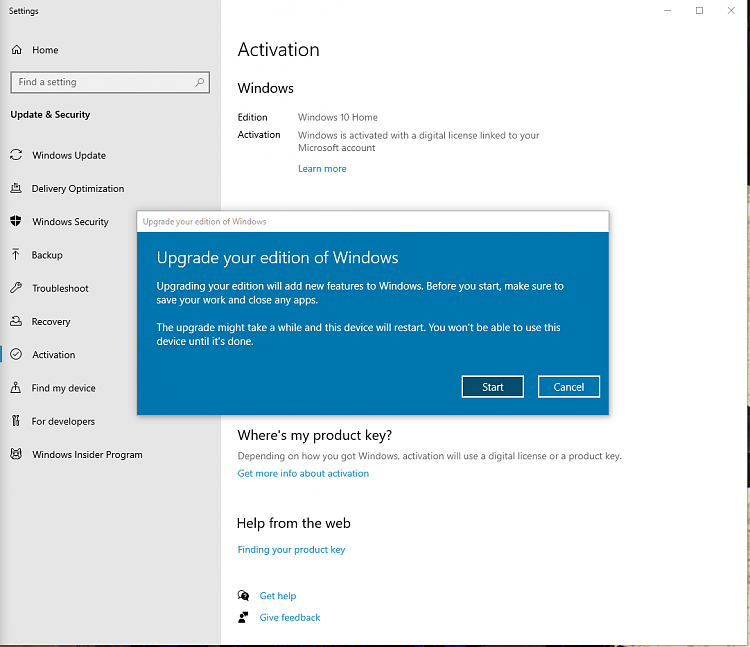Click the Windows Insider Program icon
The height and width of the screenshot is (647, 750).
16,454
